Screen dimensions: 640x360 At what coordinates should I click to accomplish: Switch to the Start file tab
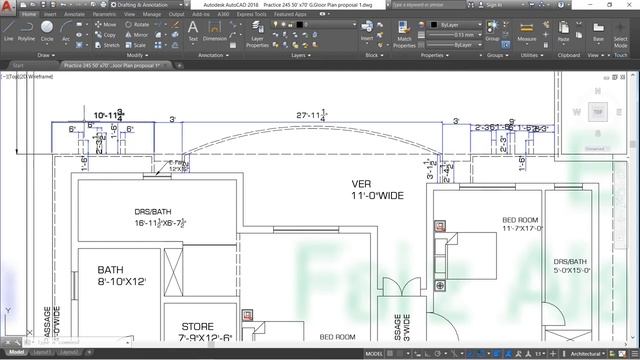(x=18, y=65)
